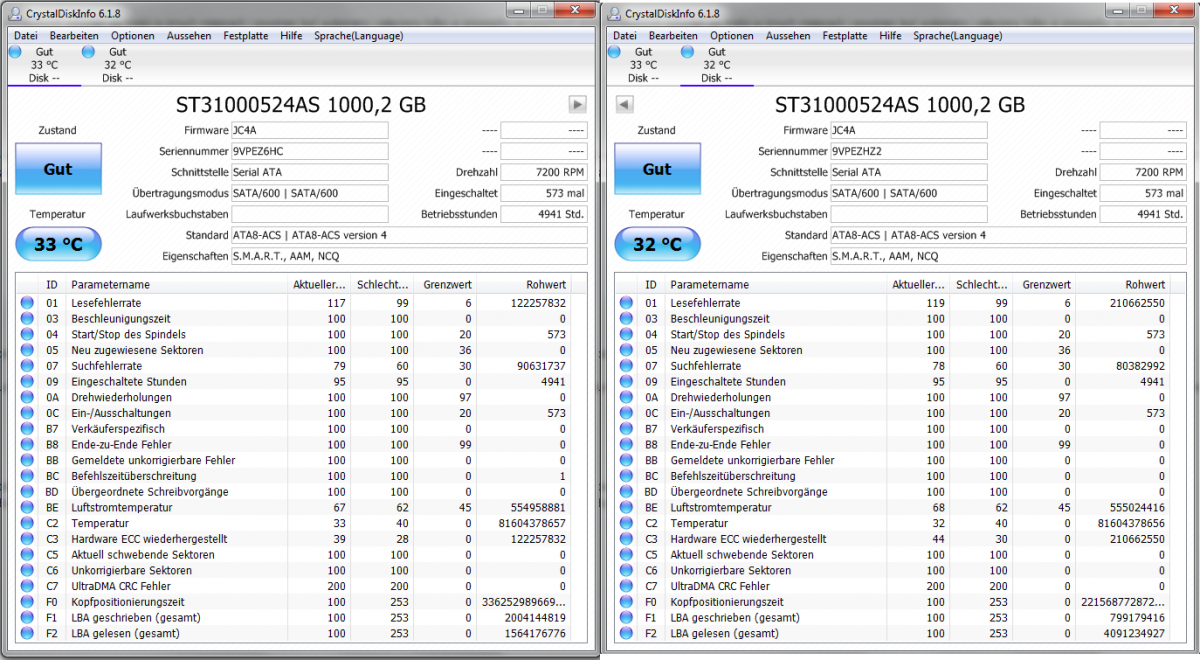Click status orb for UltraDMA CRC Fehler, left window
1200x660 pixels.
pos(27,586)
